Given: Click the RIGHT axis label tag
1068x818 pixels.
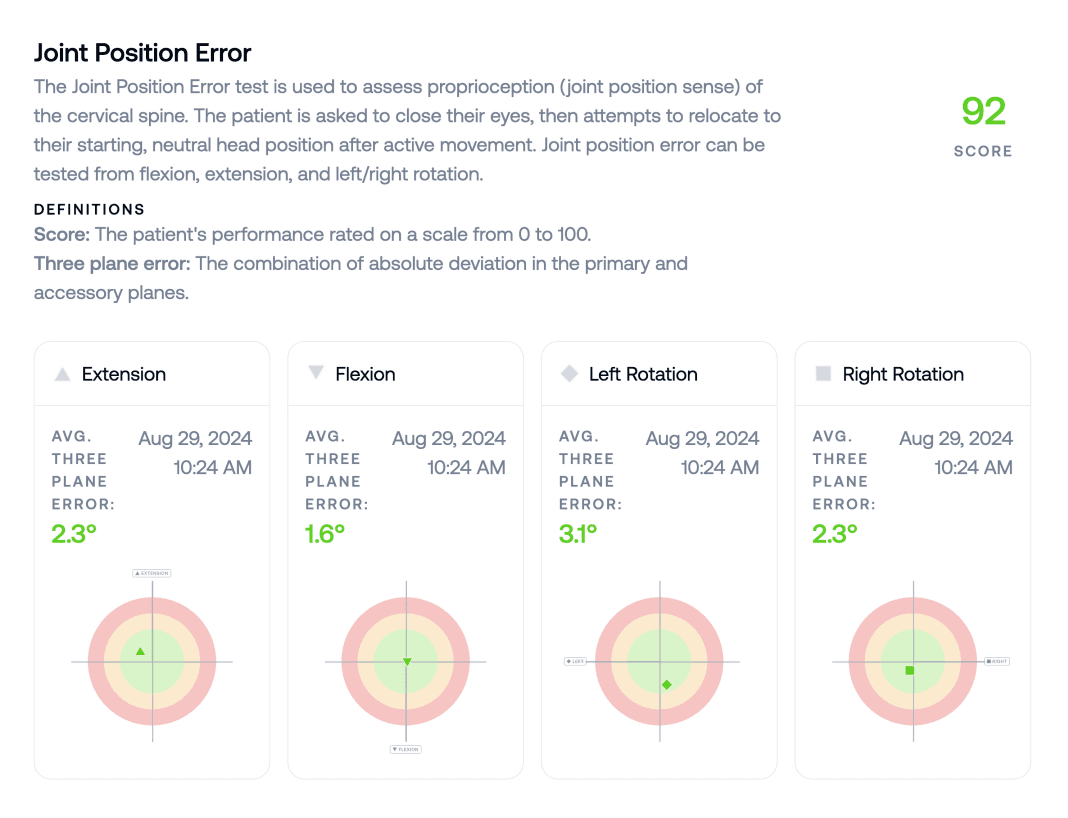Looking at the screenshot, I should [996, 661].
